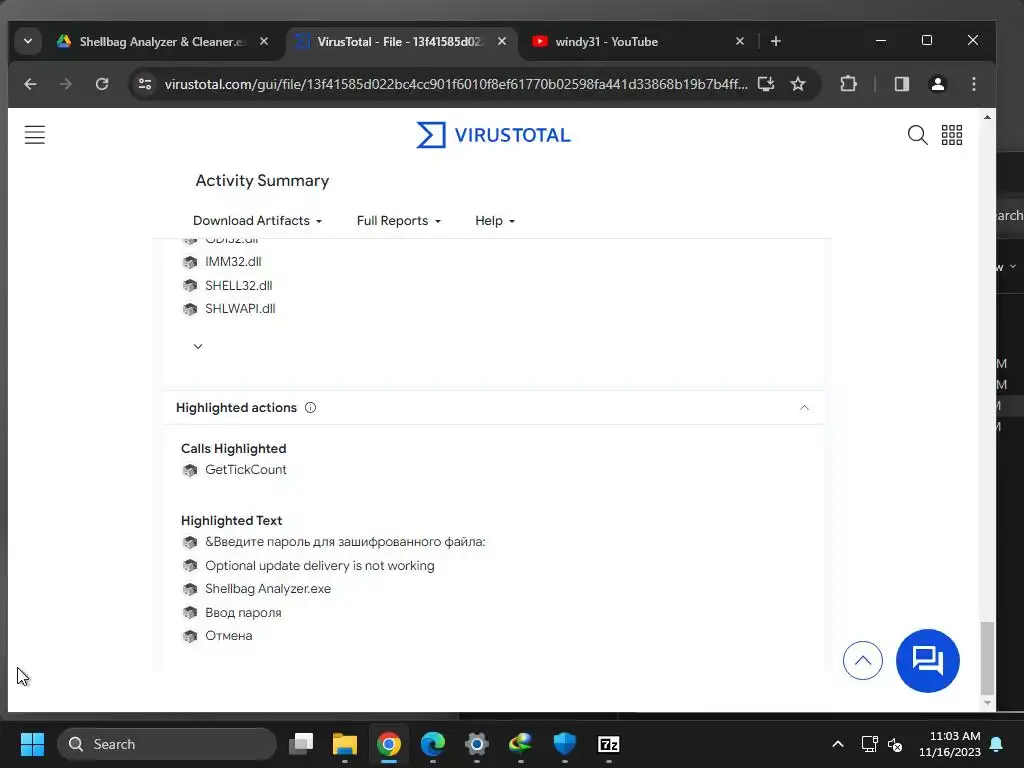
Task: Show hidden system tray icons
Action: [x=838, y=744]
